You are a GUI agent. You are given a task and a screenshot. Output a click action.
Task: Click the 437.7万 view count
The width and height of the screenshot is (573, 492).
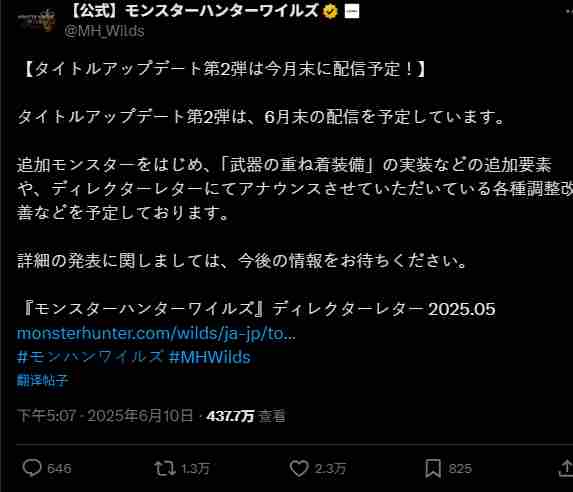point(230,416)
